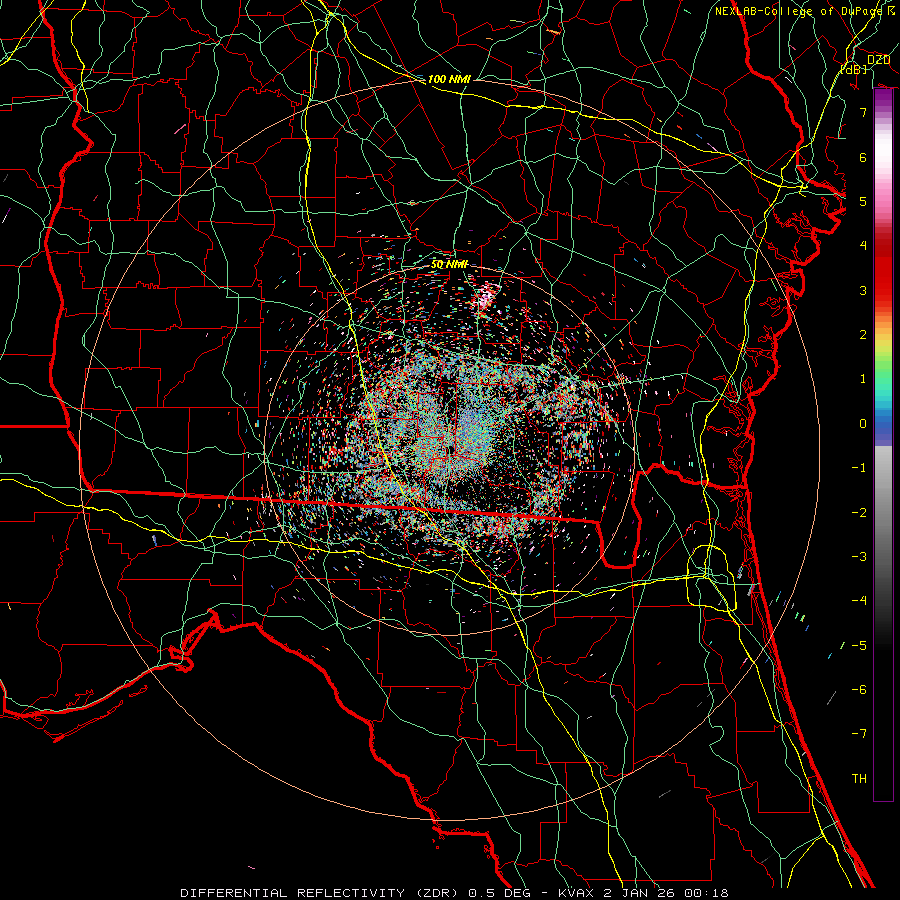This screenshot has height=900, width=900.
Task: Click the 0 value on color scale
Action: tap(863, 424)
